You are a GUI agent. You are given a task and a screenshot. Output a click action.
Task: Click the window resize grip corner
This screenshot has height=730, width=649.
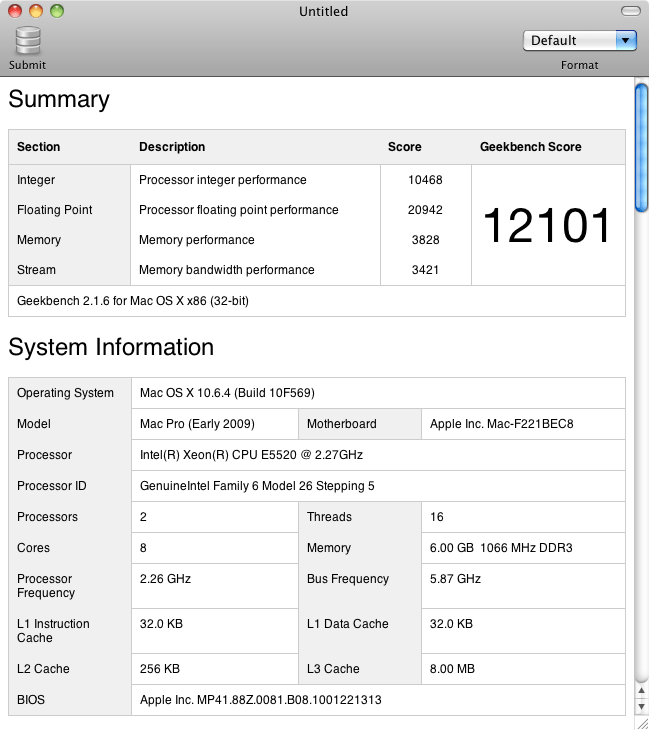pos(642,723)
